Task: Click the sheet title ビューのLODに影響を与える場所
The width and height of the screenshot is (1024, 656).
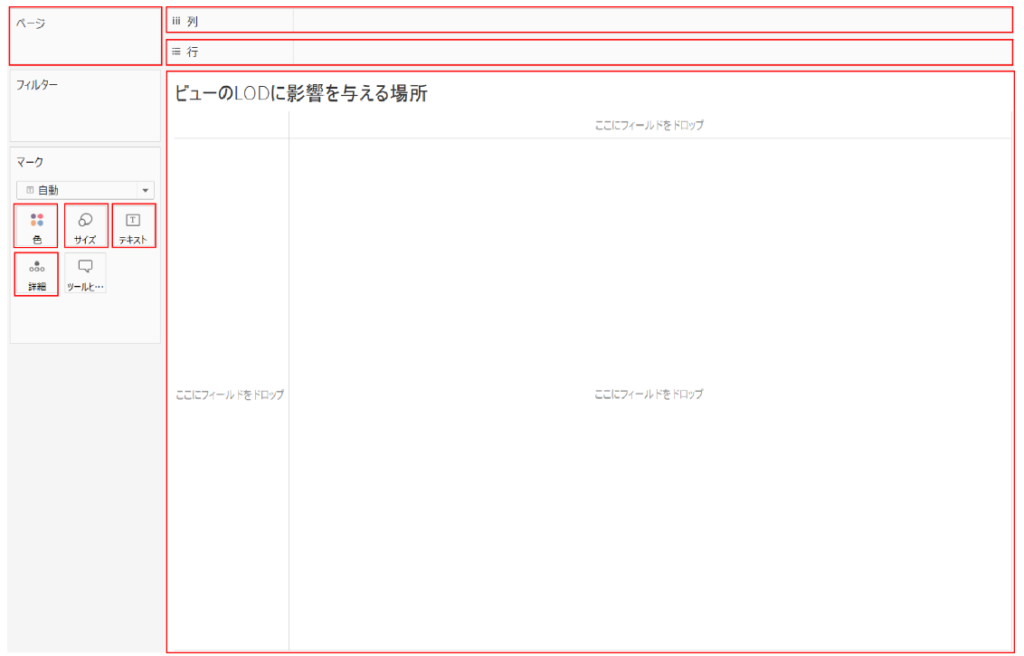Action: 301,94
